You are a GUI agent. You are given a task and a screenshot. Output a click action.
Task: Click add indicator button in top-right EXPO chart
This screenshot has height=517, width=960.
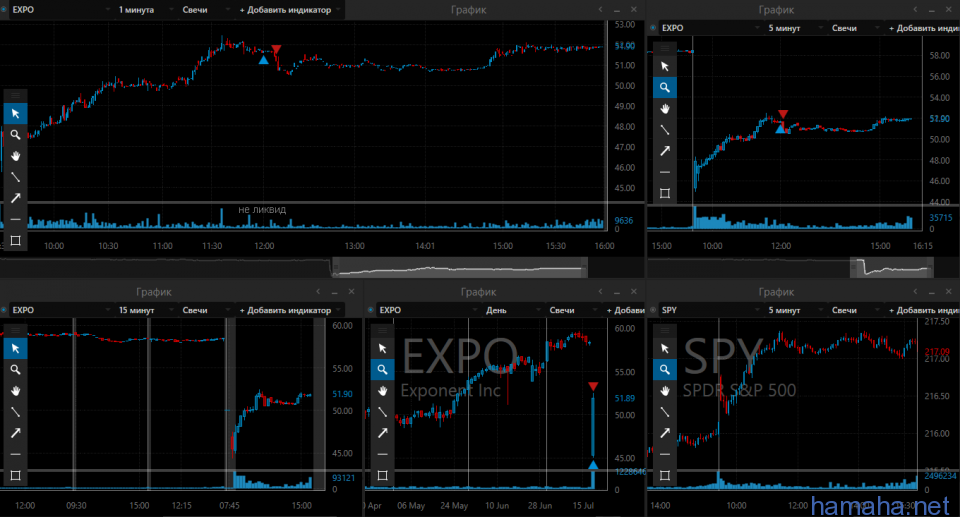point(923,28)
